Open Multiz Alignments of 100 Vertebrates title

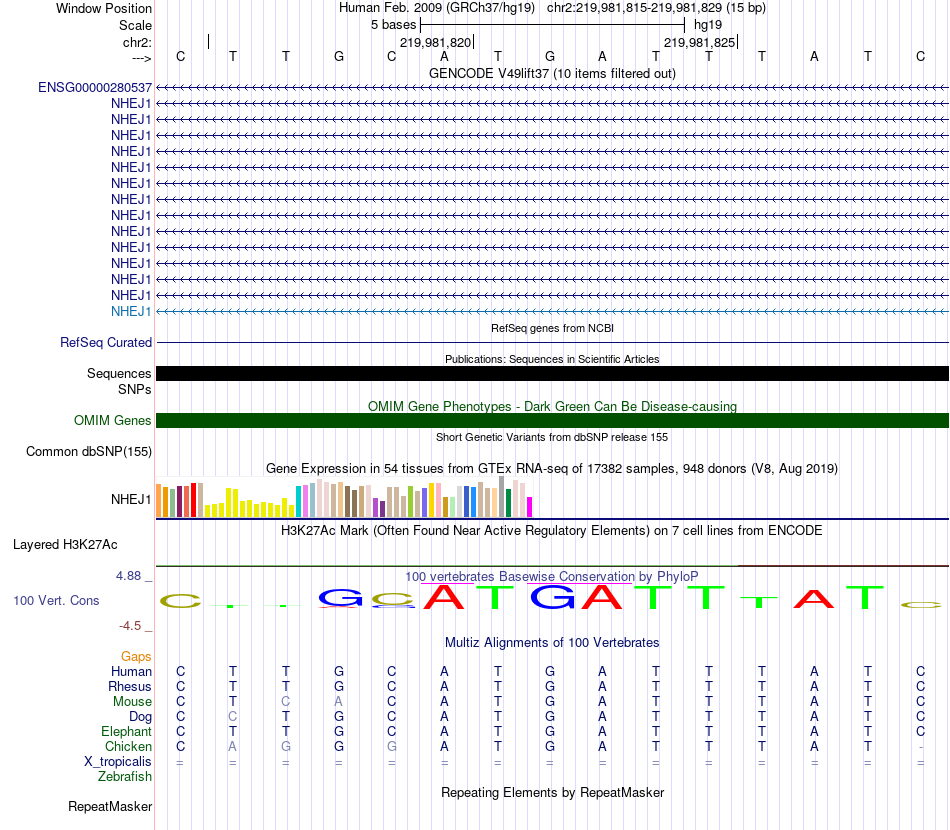coord(552,643)
